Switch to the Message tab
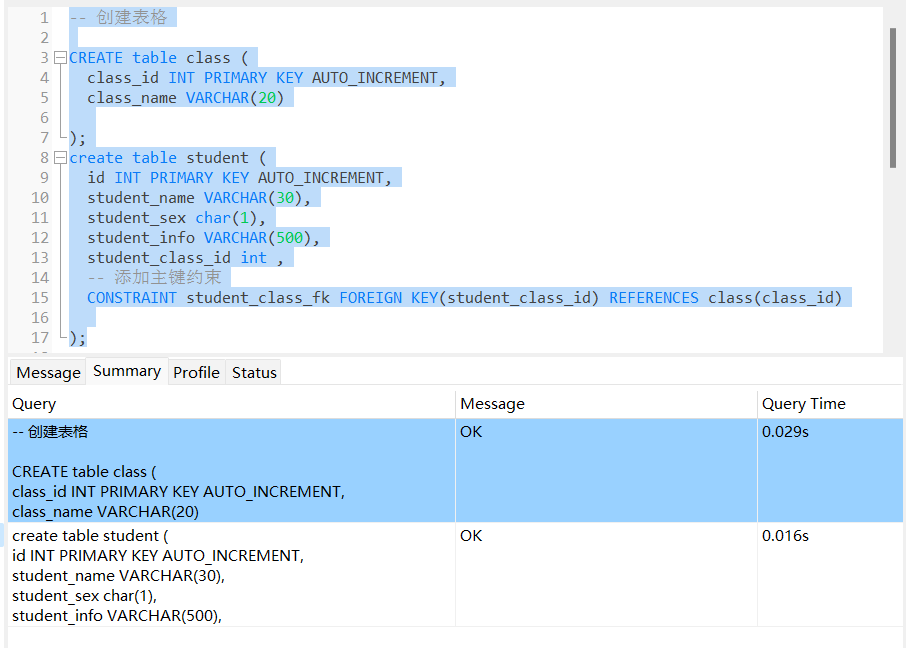 point(48,372)
